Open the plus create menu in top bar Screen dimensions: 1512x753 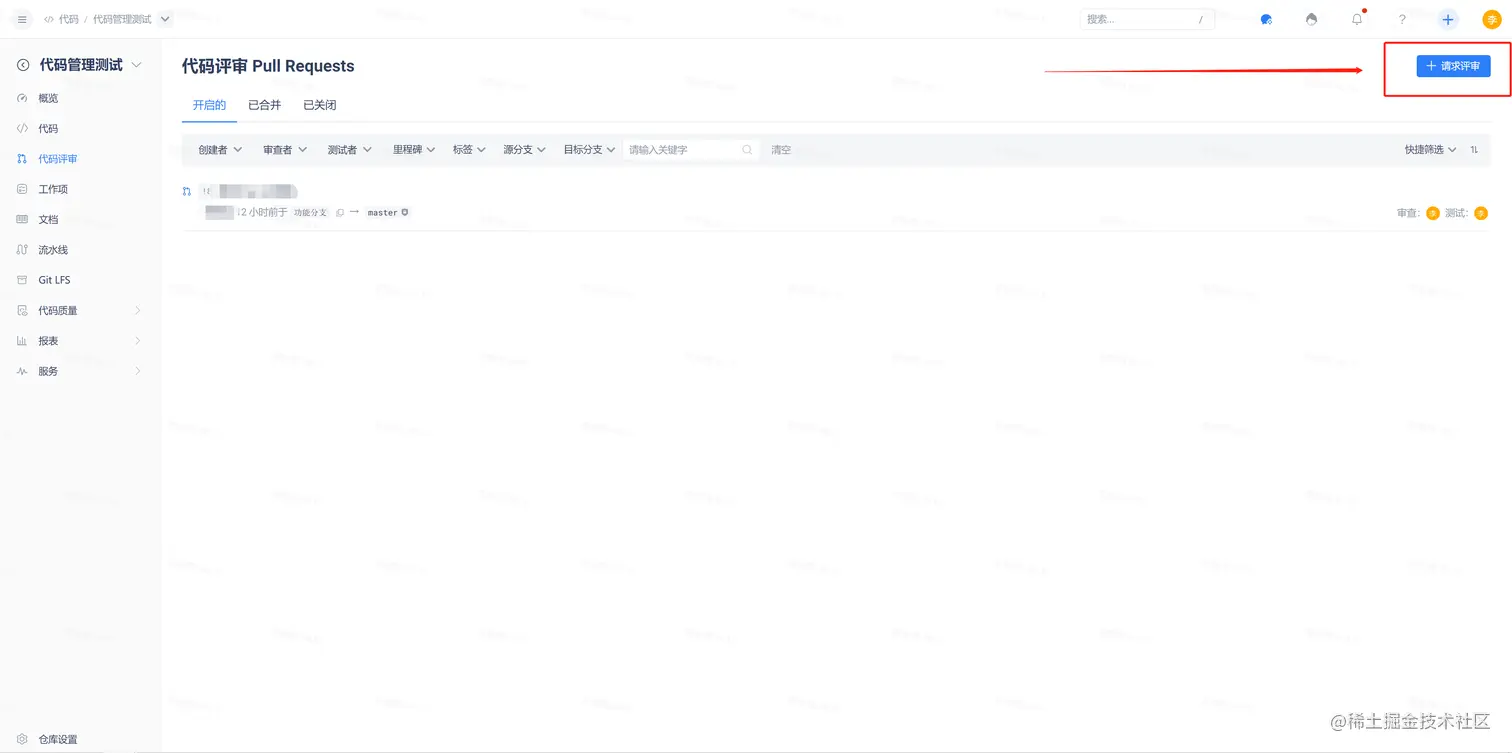point(1447,19)
